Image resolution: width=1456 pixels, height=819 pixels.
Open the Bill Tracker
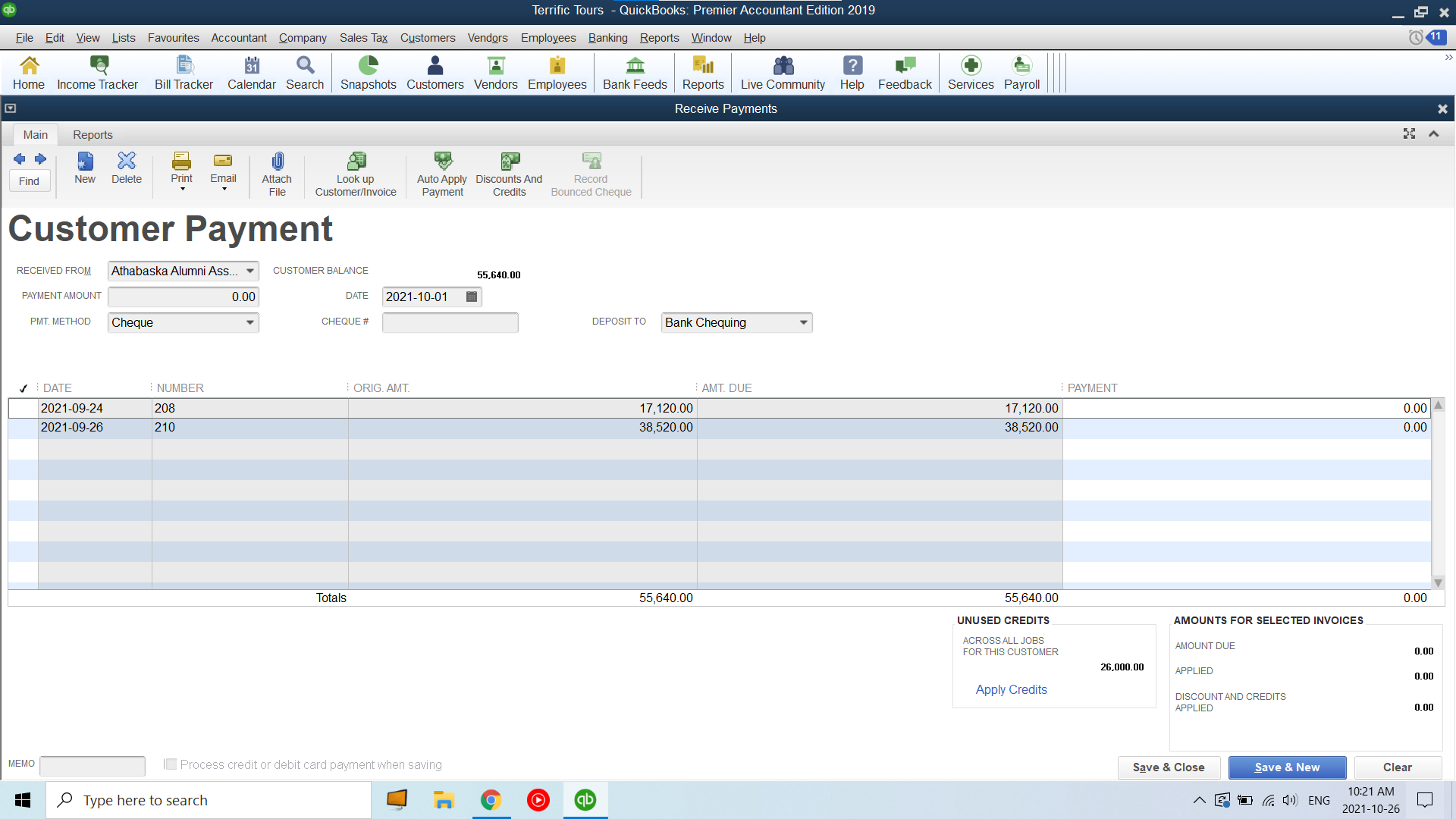tap(183, 72)
